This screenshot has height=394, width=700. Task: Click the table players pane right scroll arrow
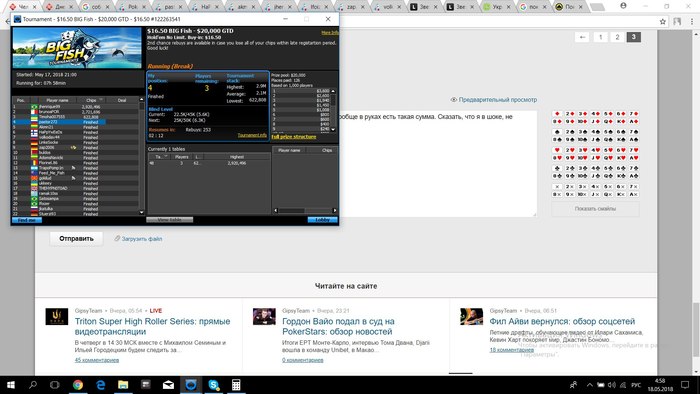click(x=335, y=210)
